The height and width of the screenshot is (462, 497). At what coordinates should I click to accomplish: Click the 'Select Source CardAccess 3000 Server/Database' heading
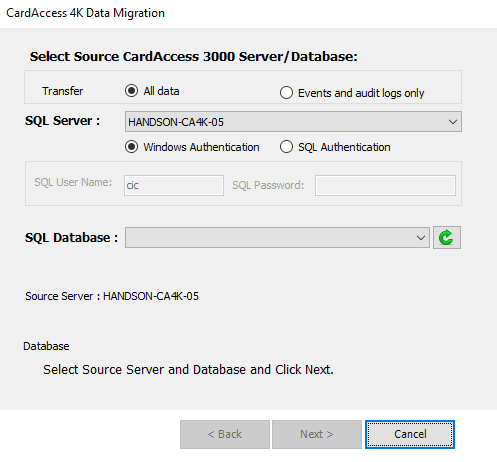coord(194,56)
